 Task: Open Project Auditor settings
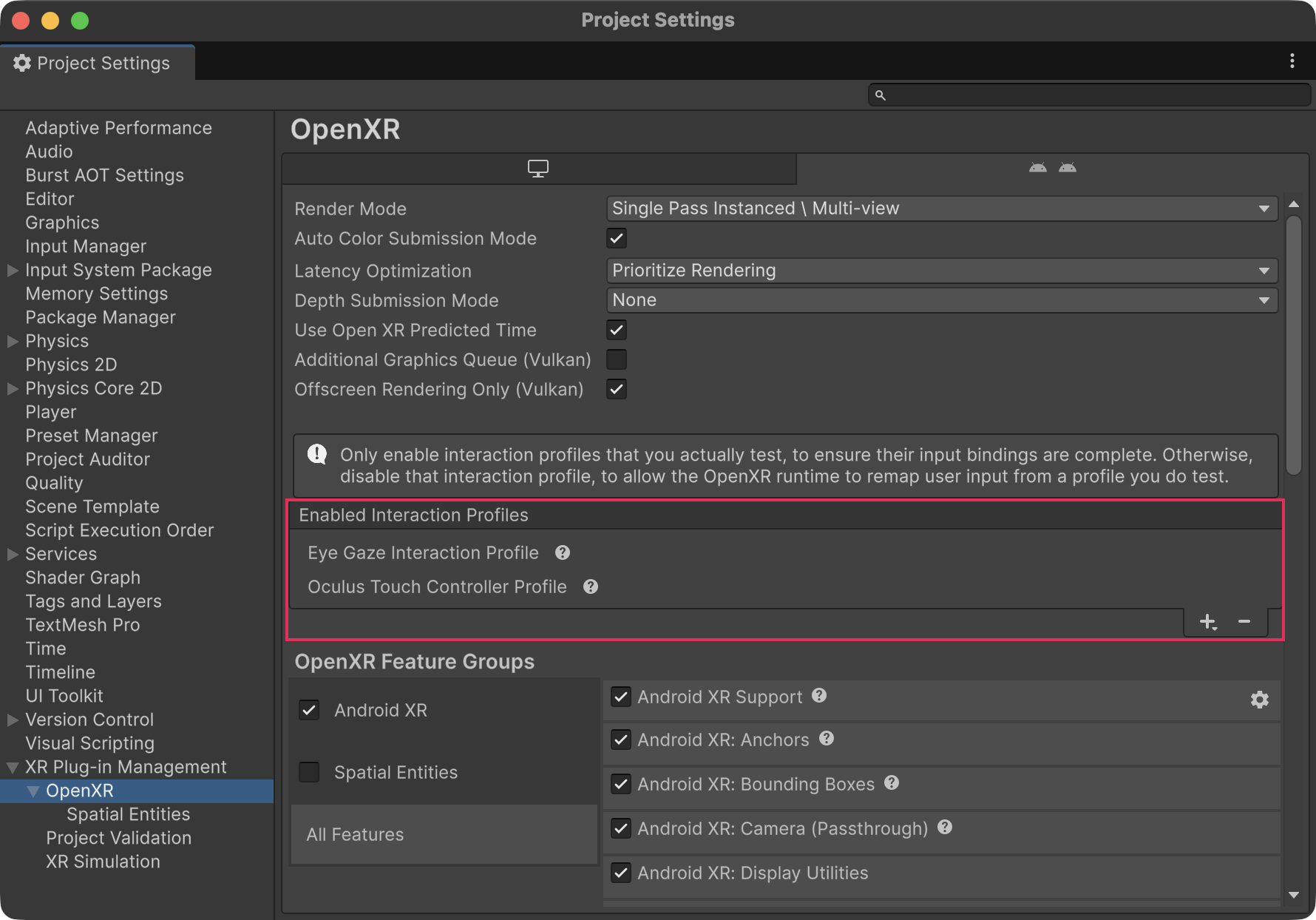click(87, 459)
